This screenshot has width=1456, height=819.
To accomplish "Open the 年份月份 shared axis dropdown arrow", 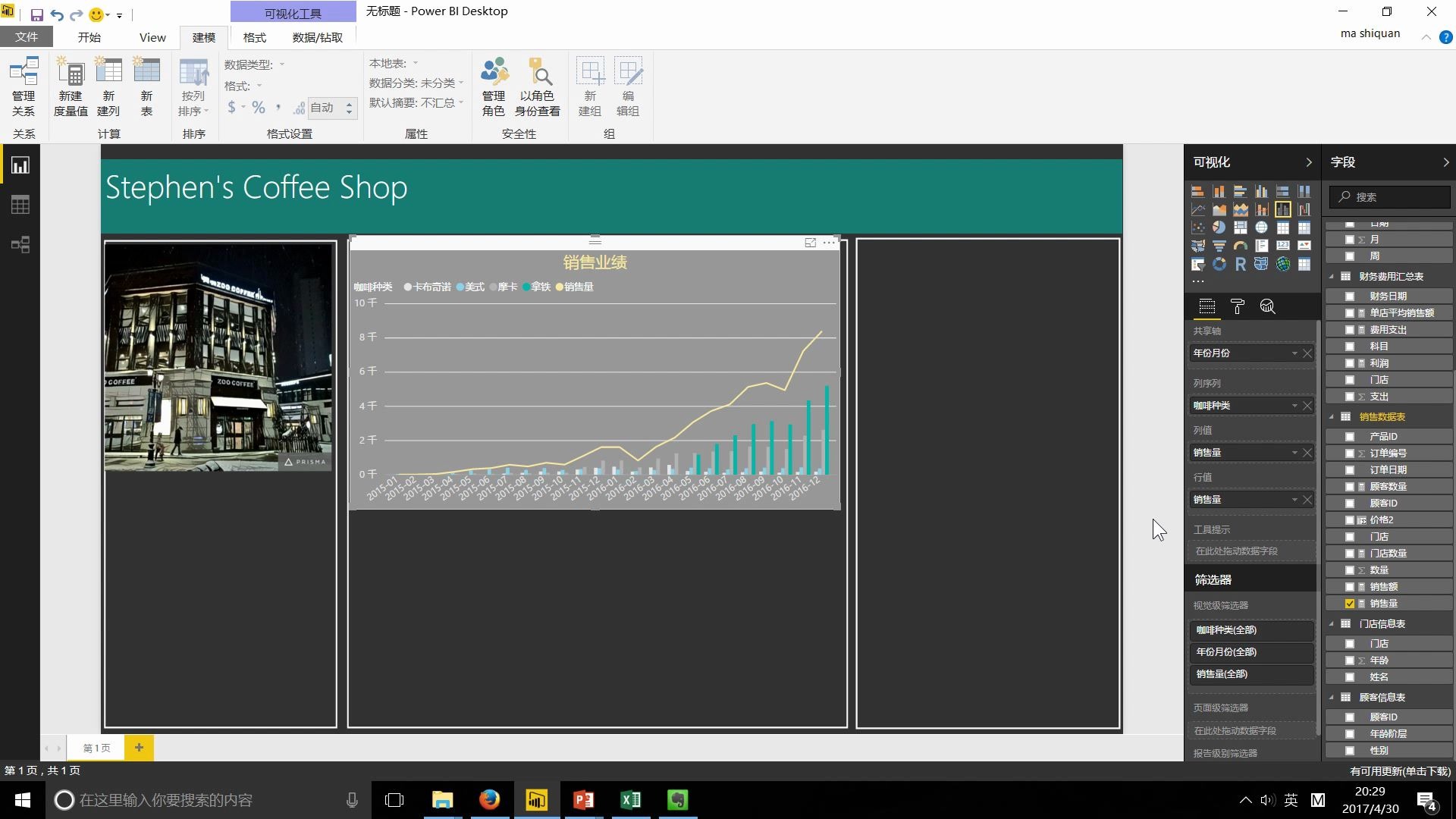I will 1294,353.
